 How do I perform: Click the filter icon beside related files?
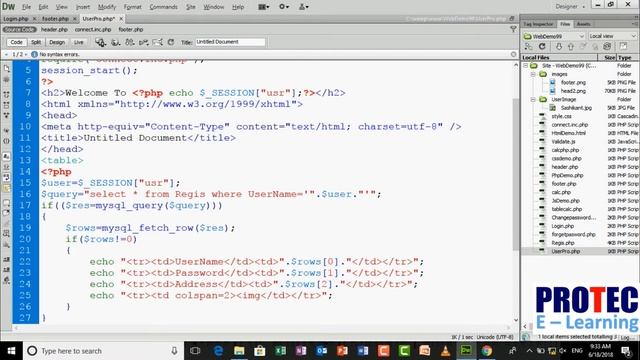(513, 29)
